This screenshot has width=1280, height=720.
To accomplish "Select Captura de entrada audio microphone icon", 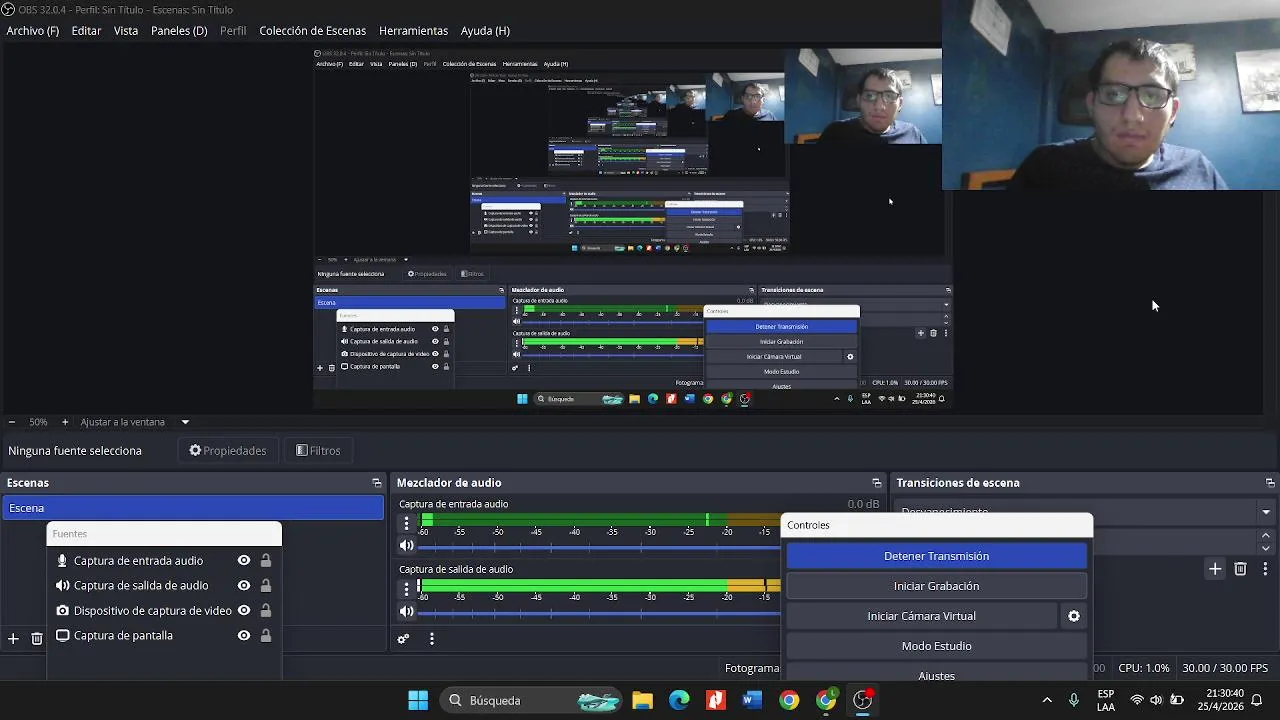I will [x=62, y=561].
